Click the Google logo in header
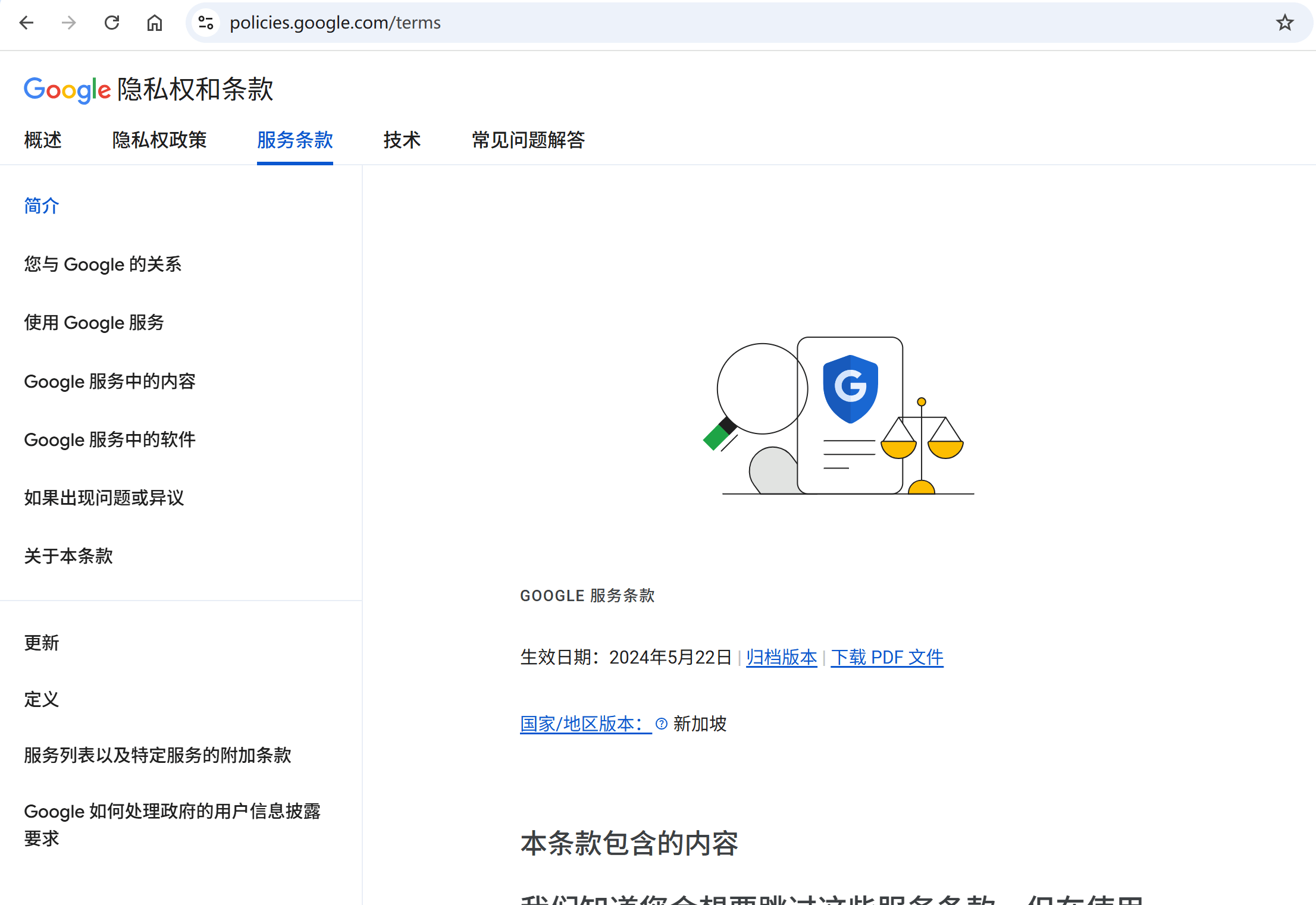1316x905 pixels. (x=67, y=90)
